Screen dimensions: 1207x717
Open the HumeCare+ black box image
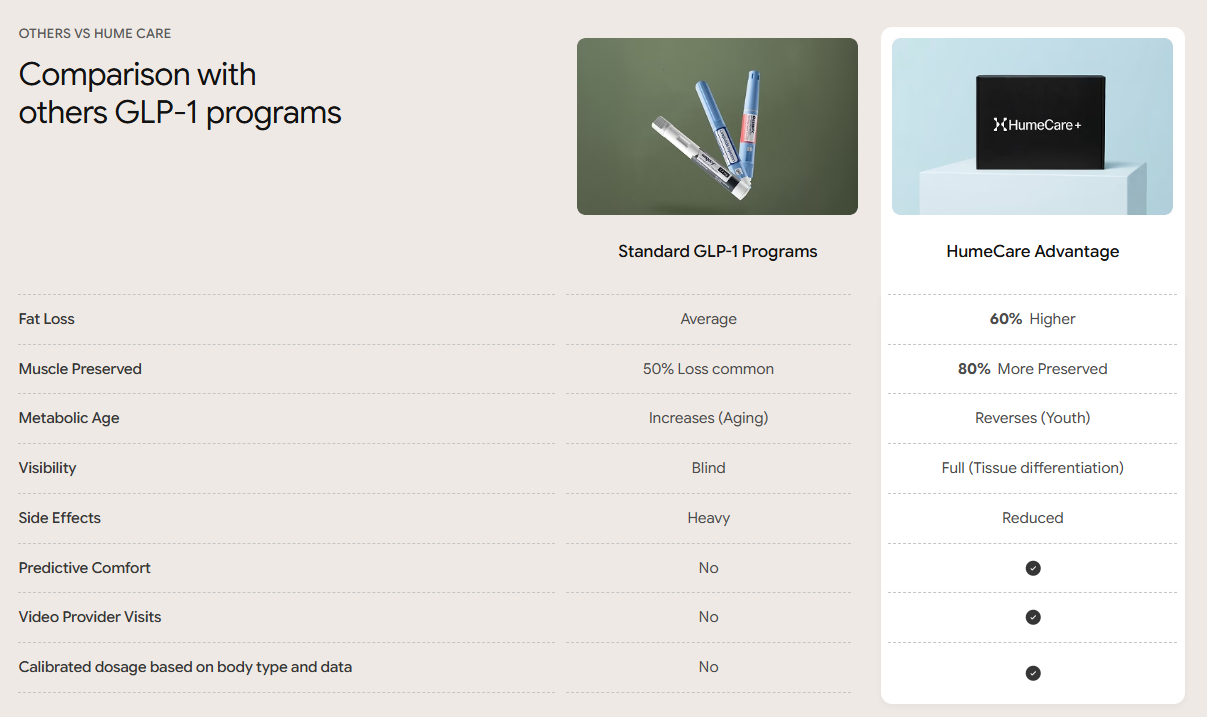(1032, 126)
